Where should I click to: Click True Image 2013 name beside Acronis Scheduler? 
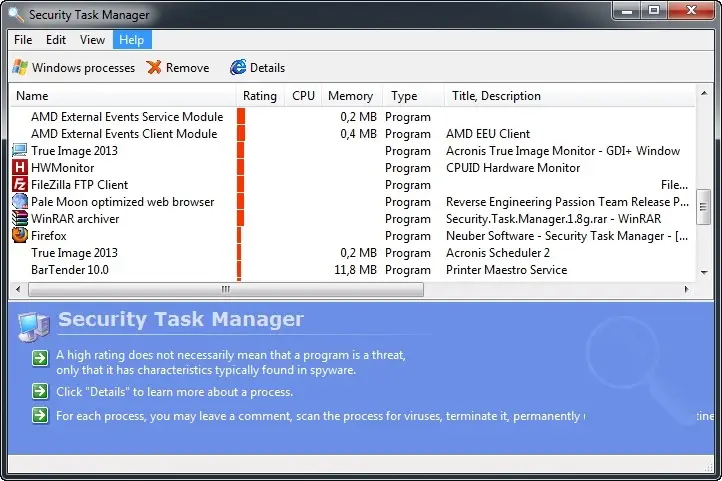[74, 253]
